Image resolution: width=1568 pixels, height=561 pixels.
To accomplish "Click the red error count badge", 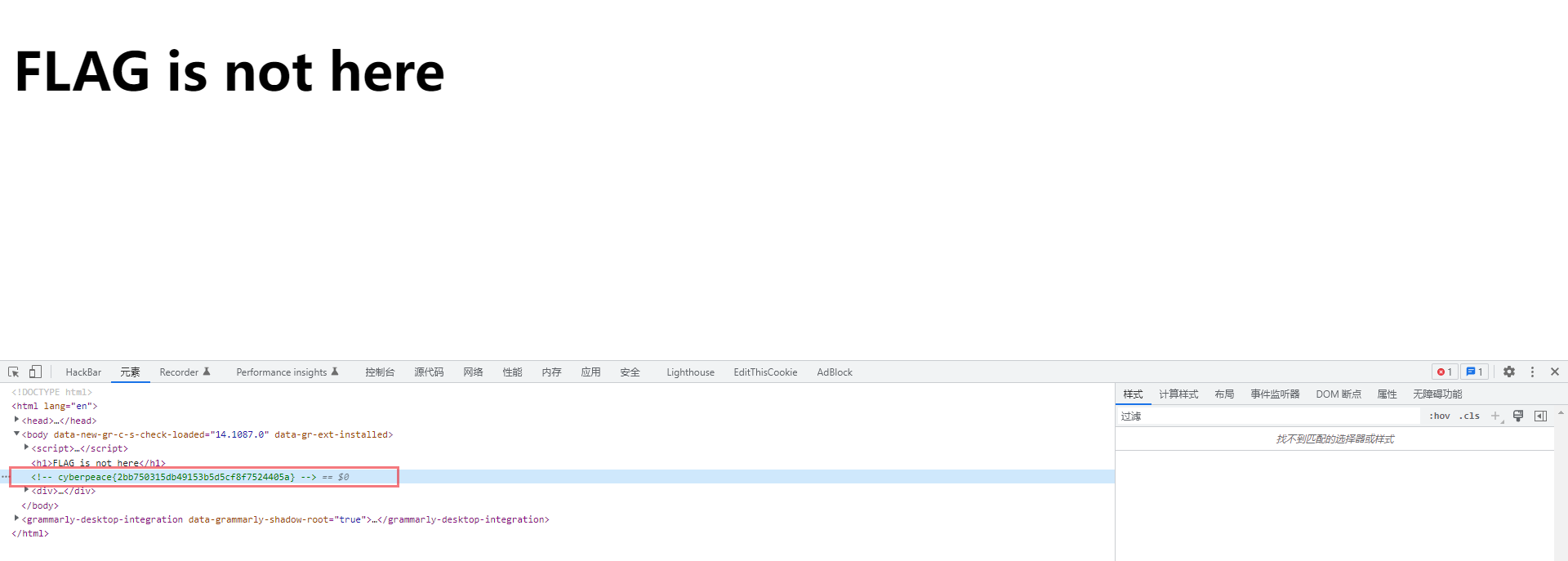I will [x=1445, y=372].
